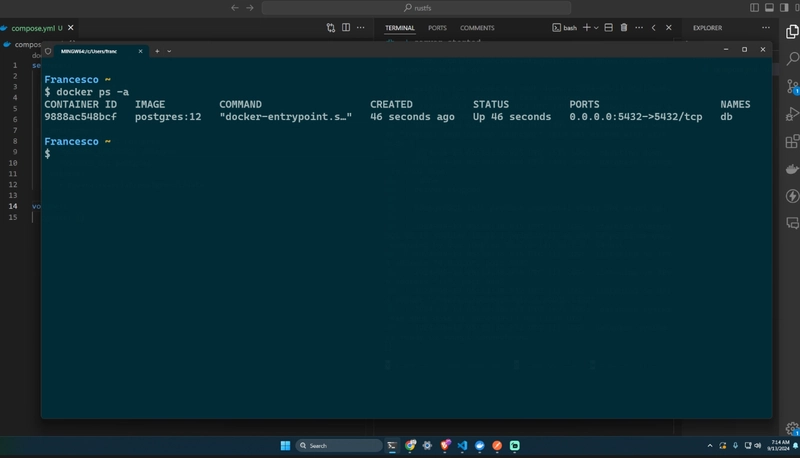Open Docker view in activity bar
This screenshot has height=458, width=800.
point(792,169)
